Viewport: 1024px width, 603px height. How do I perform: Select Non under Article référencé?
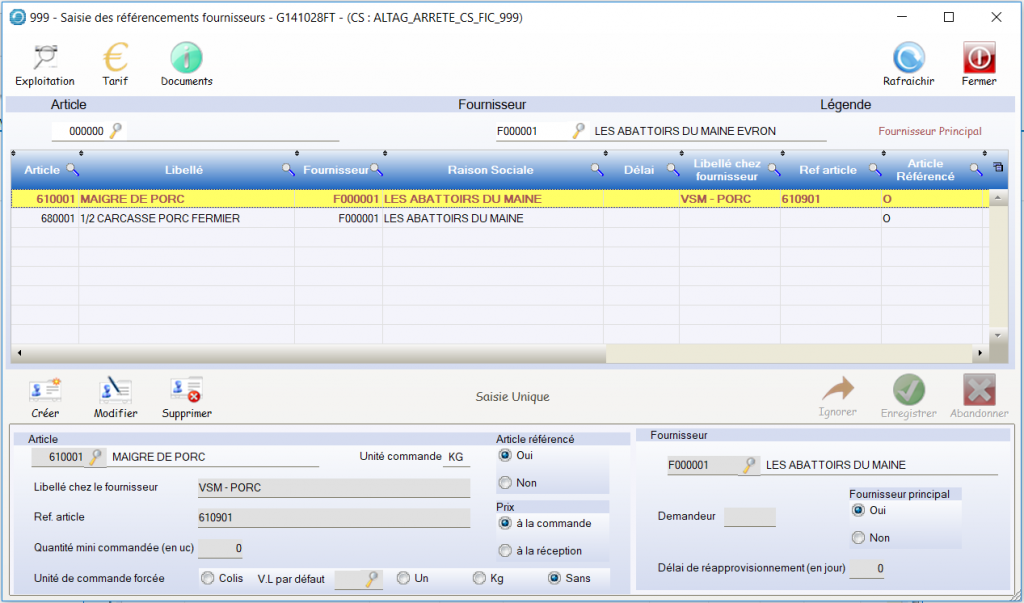(x=505, y=483)
